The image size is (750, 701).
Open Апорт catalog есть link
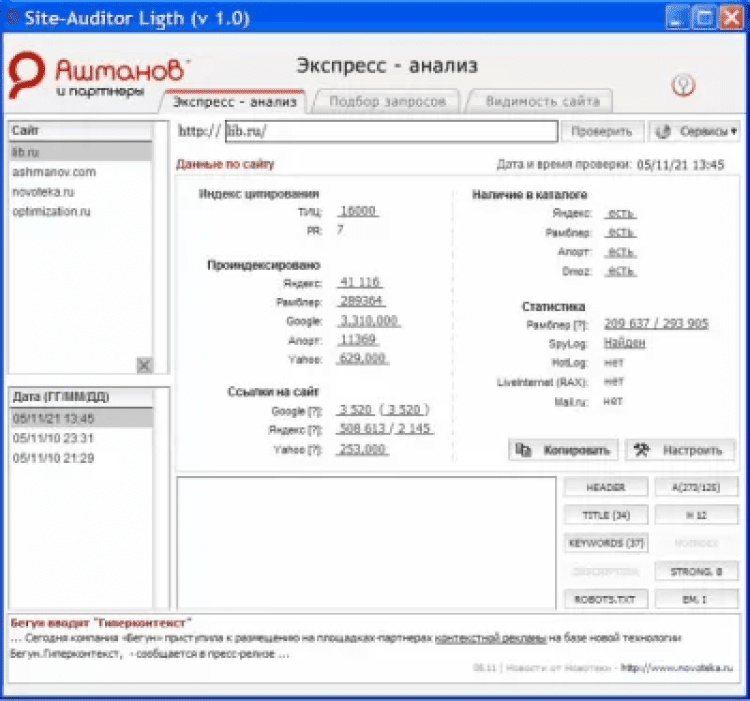[621, 252]
